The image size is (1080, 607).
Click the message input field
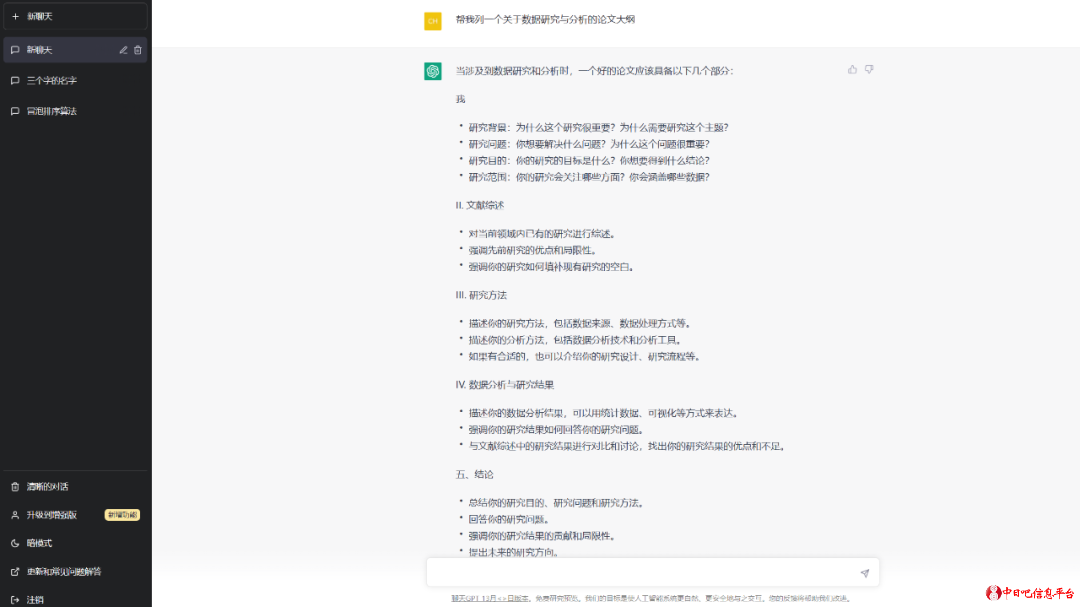click(640, 572)
